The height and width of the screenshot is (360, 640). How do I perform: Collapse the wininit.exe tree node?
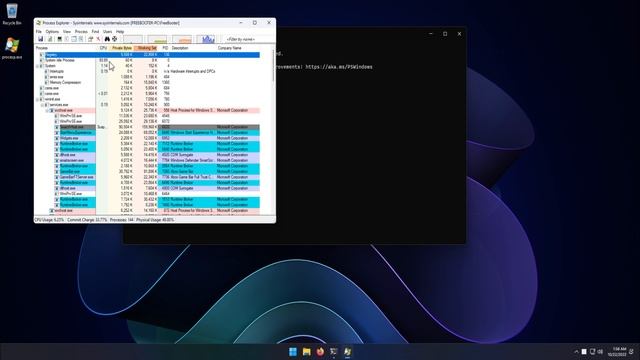[37, 99]
